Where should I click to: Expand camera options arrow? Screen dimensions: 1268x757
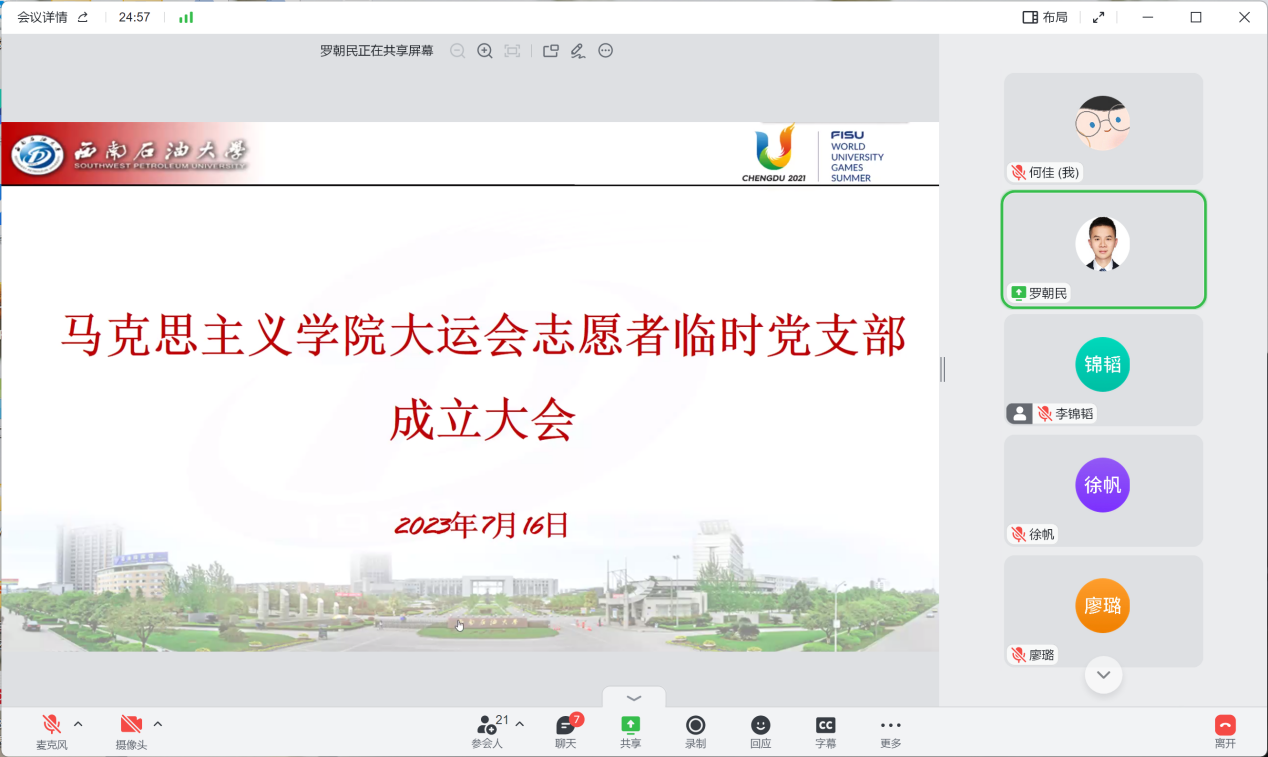157,724
